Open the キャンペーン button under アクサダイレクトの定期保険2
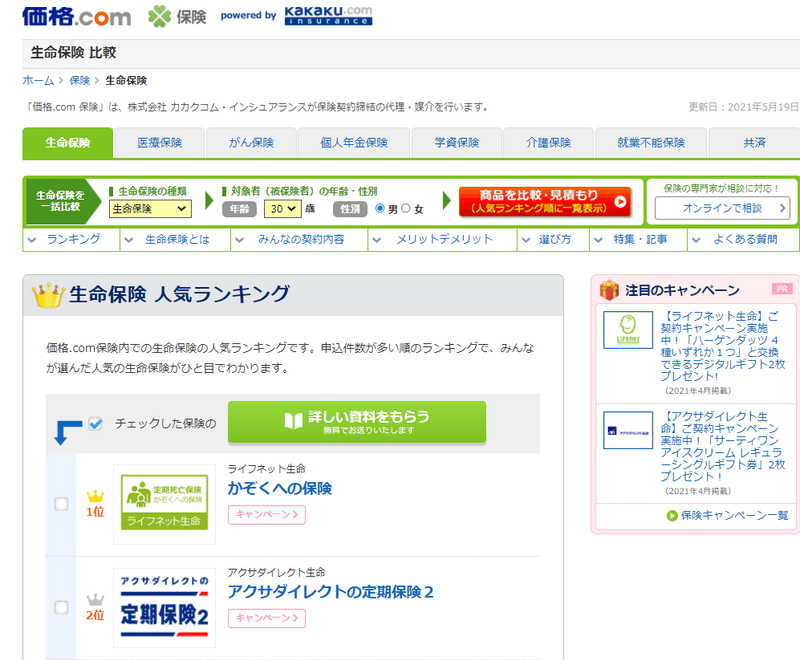This screenshot has width=800, height=660. [x=267, y=618]
